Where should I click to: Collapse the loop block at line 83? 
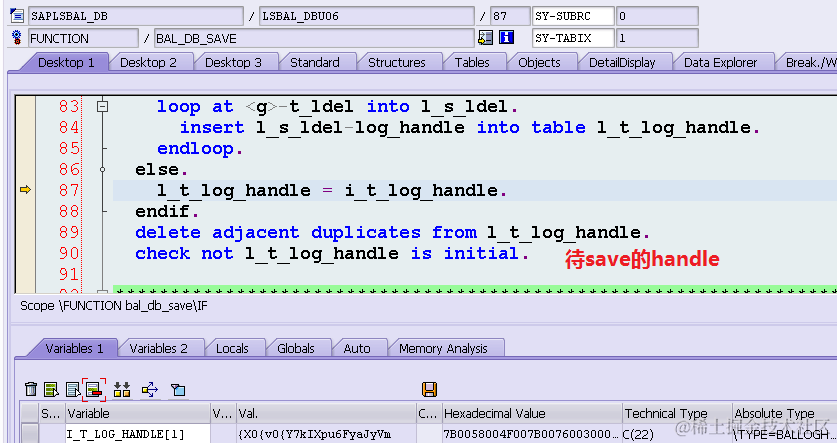(102, 107)
